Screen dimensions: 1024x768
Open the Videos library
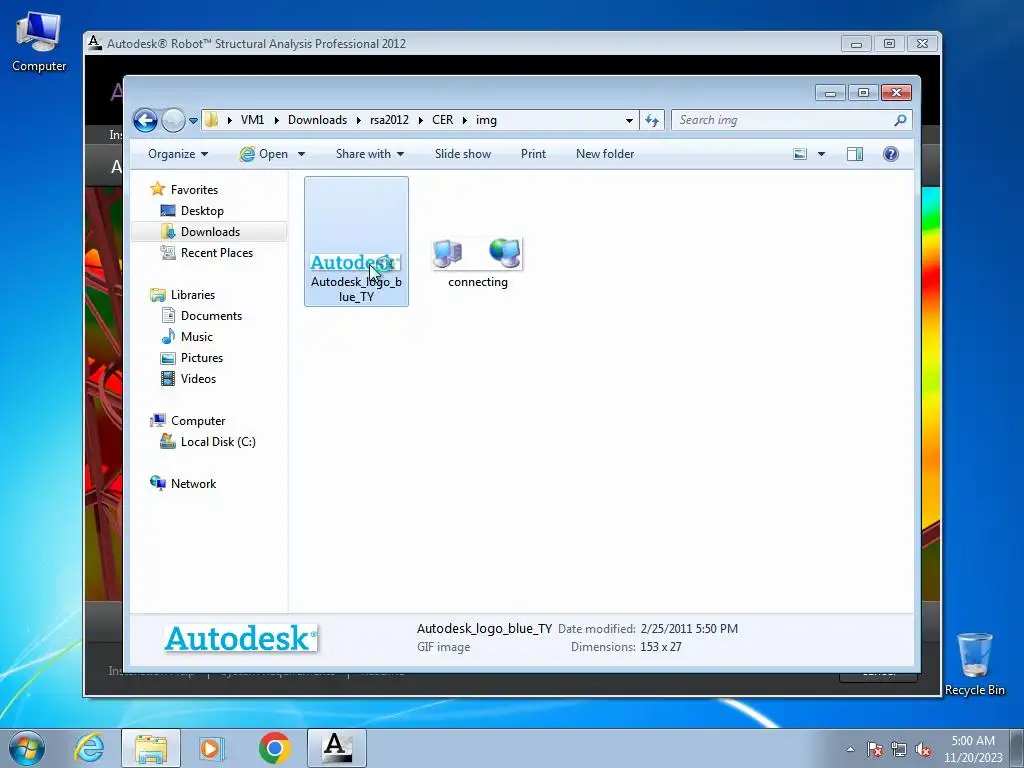198,379
